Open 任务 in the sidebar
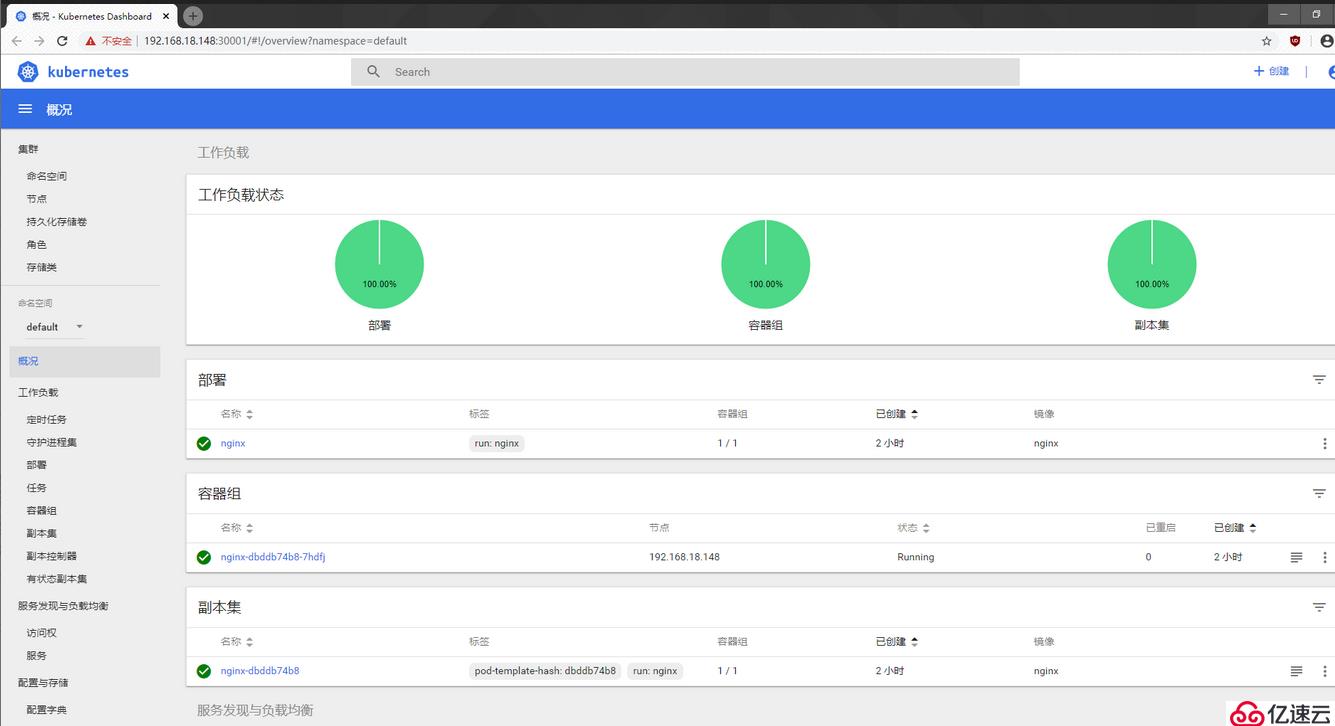Screen dimensions: 1335x726 37,488
